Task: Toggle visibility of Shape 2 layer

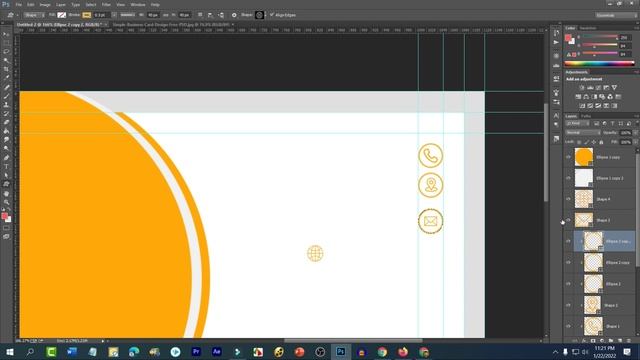Action: [x=568, y=305]
